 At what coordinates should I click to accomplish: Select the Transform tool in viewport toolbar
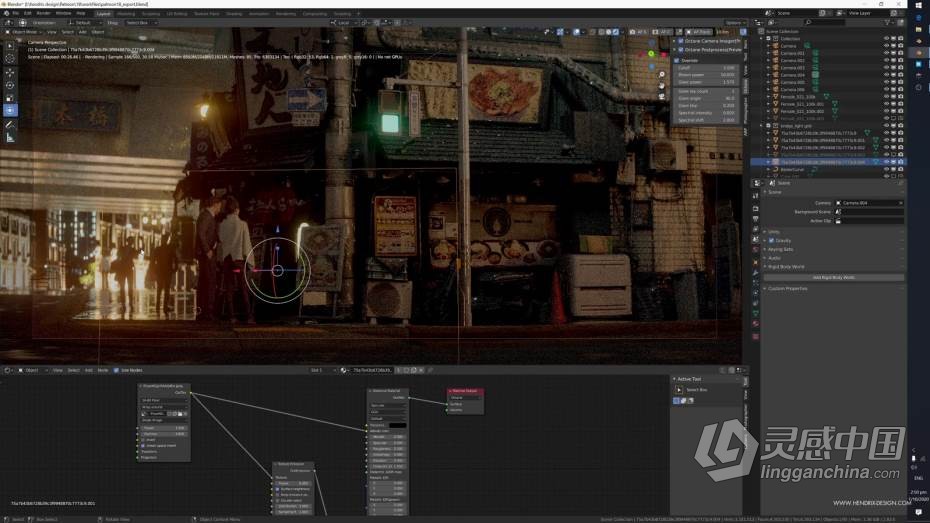click(x=10, y=110)
